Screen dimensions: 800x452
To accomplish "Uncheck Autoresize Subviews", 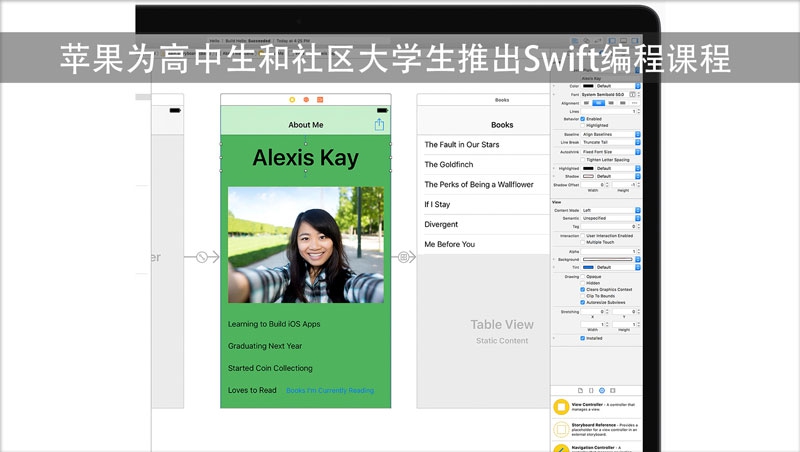I will click(x=583, y=303).
